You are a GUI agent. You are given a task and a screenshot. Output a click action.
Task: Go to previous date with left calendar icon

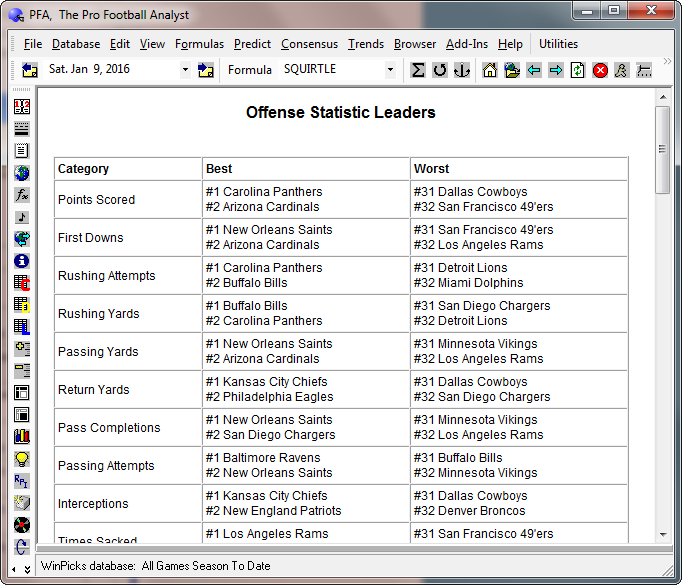[x=30, y=70]
